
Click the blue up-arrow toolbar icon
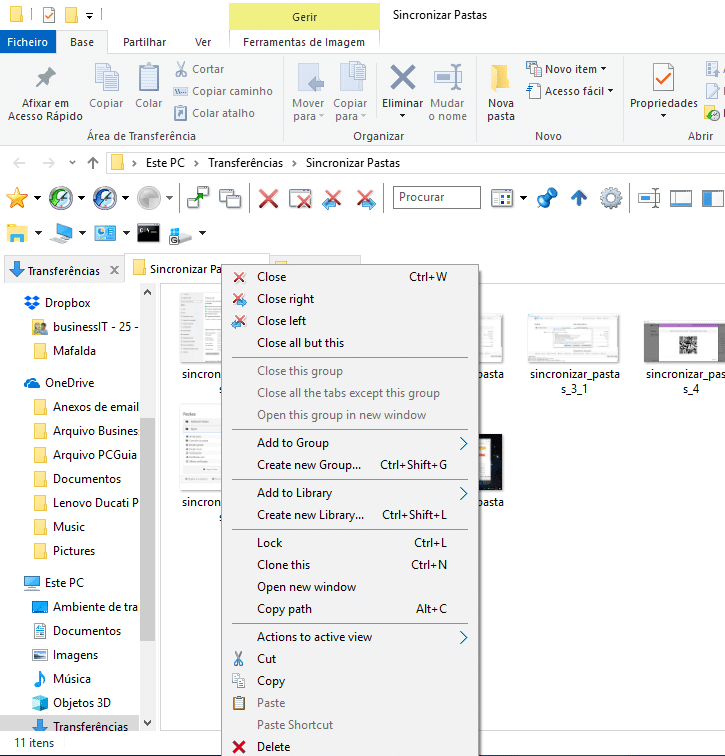[x=578, y=198]
